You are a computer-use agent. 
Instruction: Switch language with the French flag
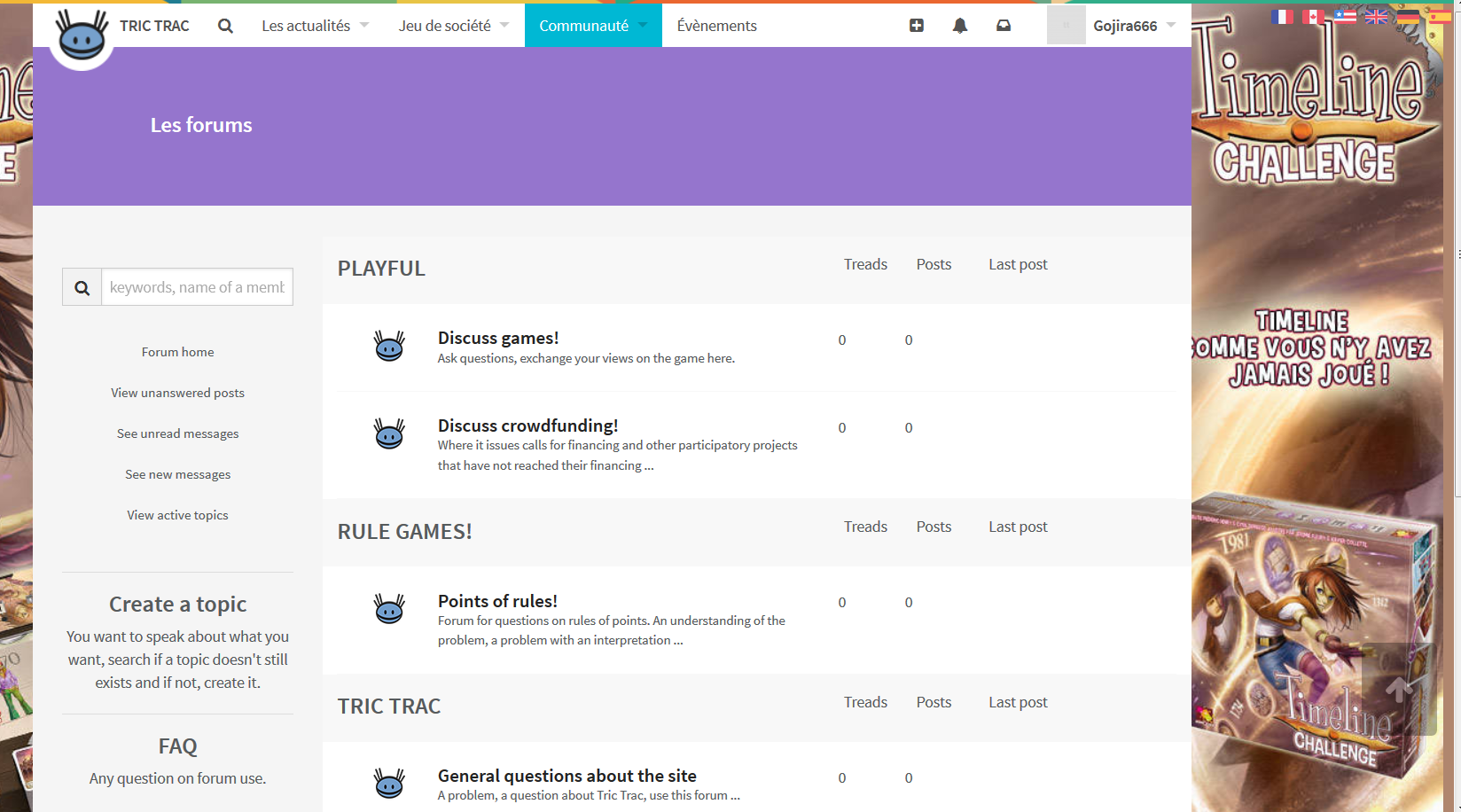coord(1282,17)
